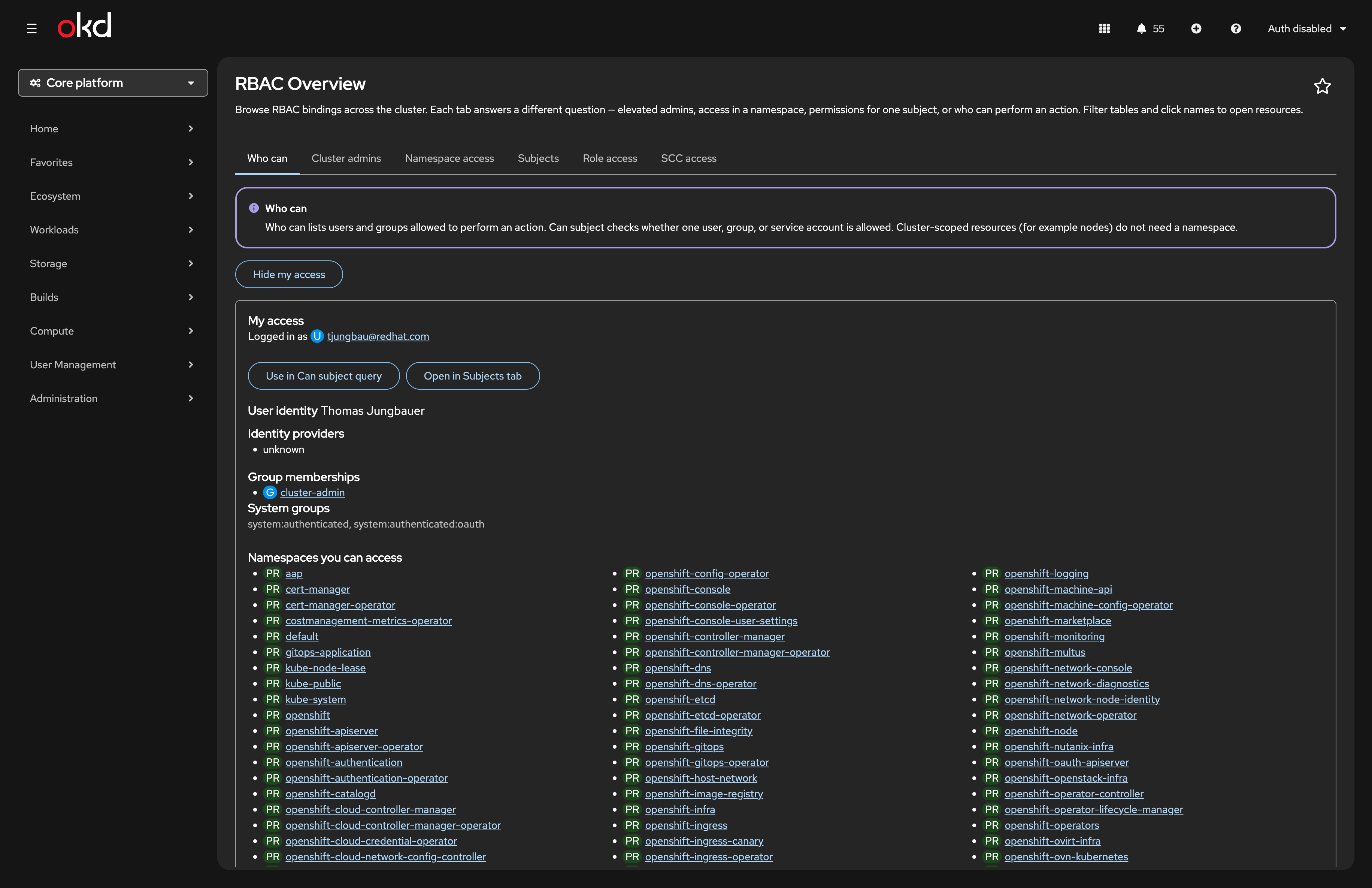Favorite this page with the star icon
This screenshot has width=1372, height=888.
click(1322, 86)
